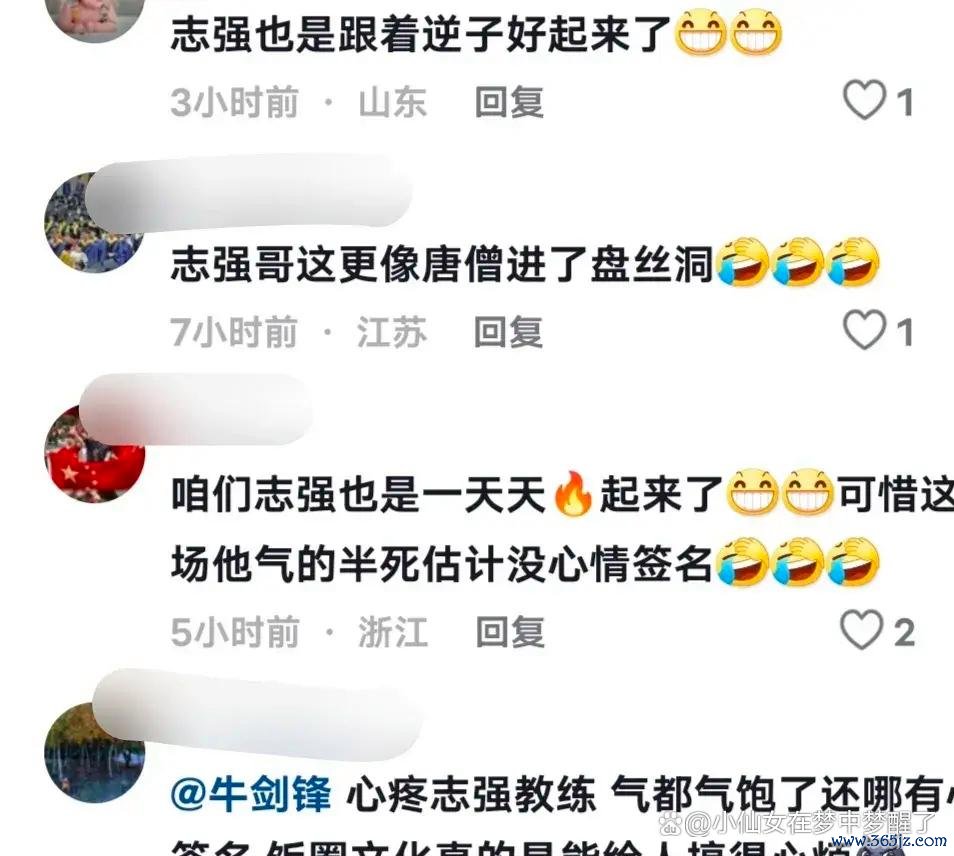Reply to the 5小时前 浙江 comment
The width and height of the screenshot is (954, 856).
tap(510, 632)
